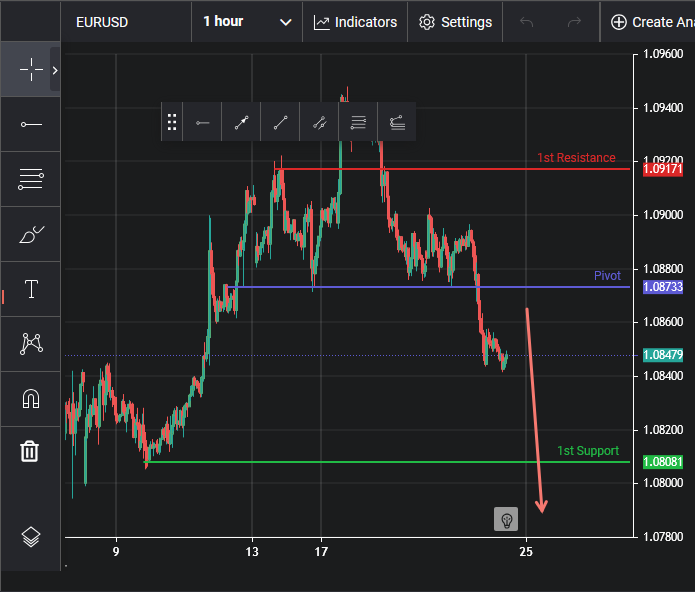Click the red 1.09171 price tag
The width and height of the screenshot is (695, 592).
[x=663, y=169]
